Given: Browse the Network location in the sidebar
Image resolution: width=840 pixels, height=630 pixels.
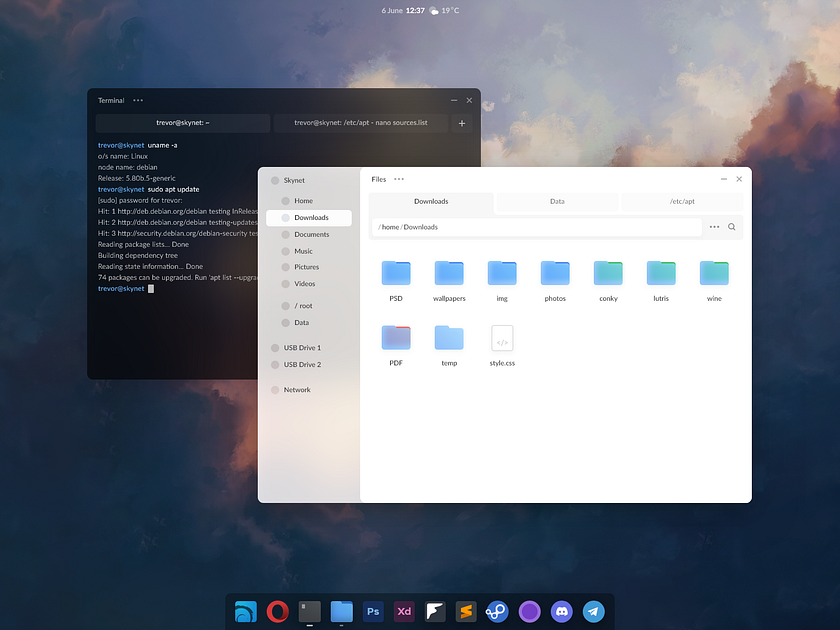Looking at the screenshot, I should (296, 389).
